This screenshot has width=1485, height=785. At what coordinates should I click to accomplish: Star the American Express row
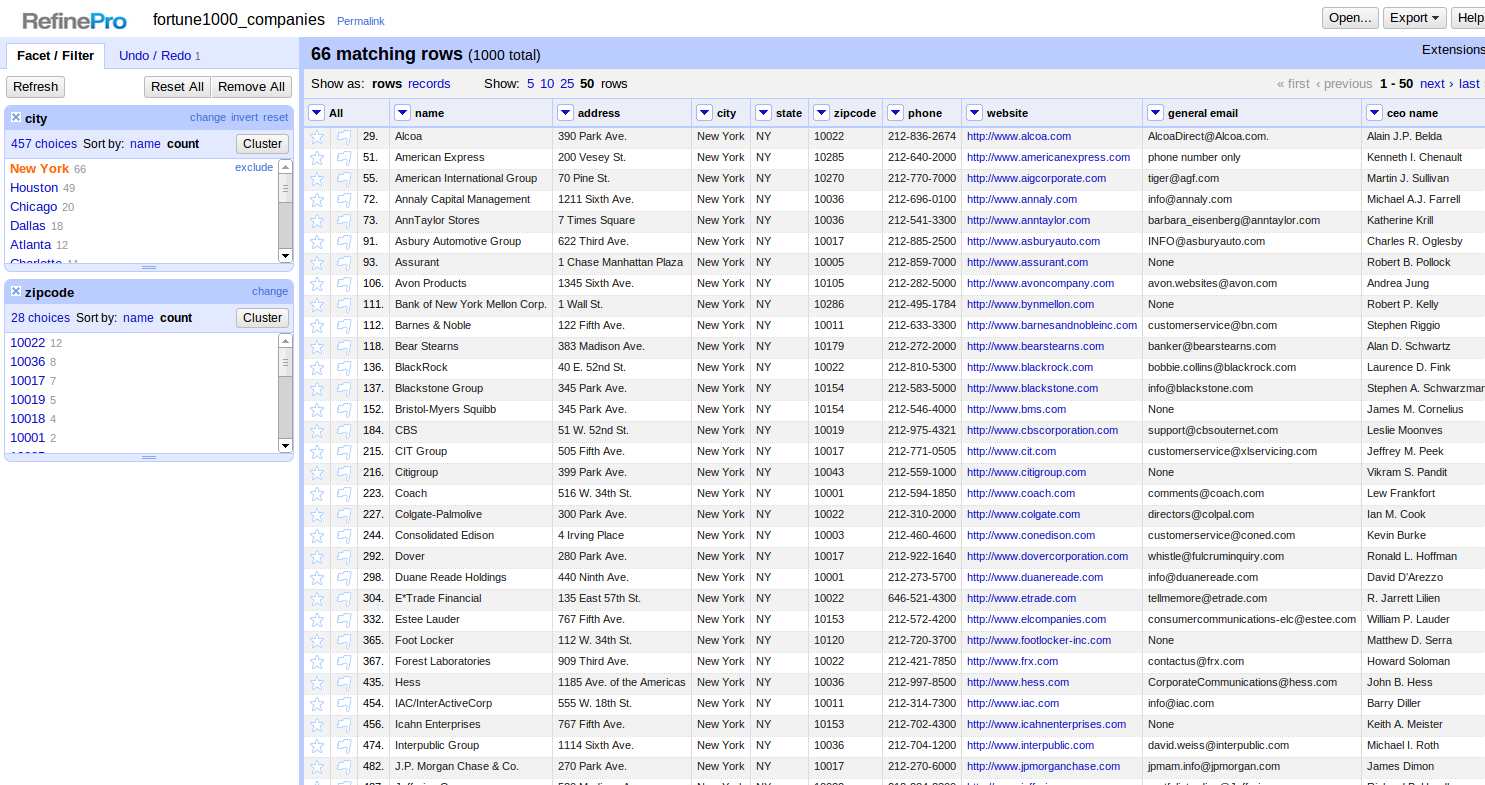[x=317, y=158]
